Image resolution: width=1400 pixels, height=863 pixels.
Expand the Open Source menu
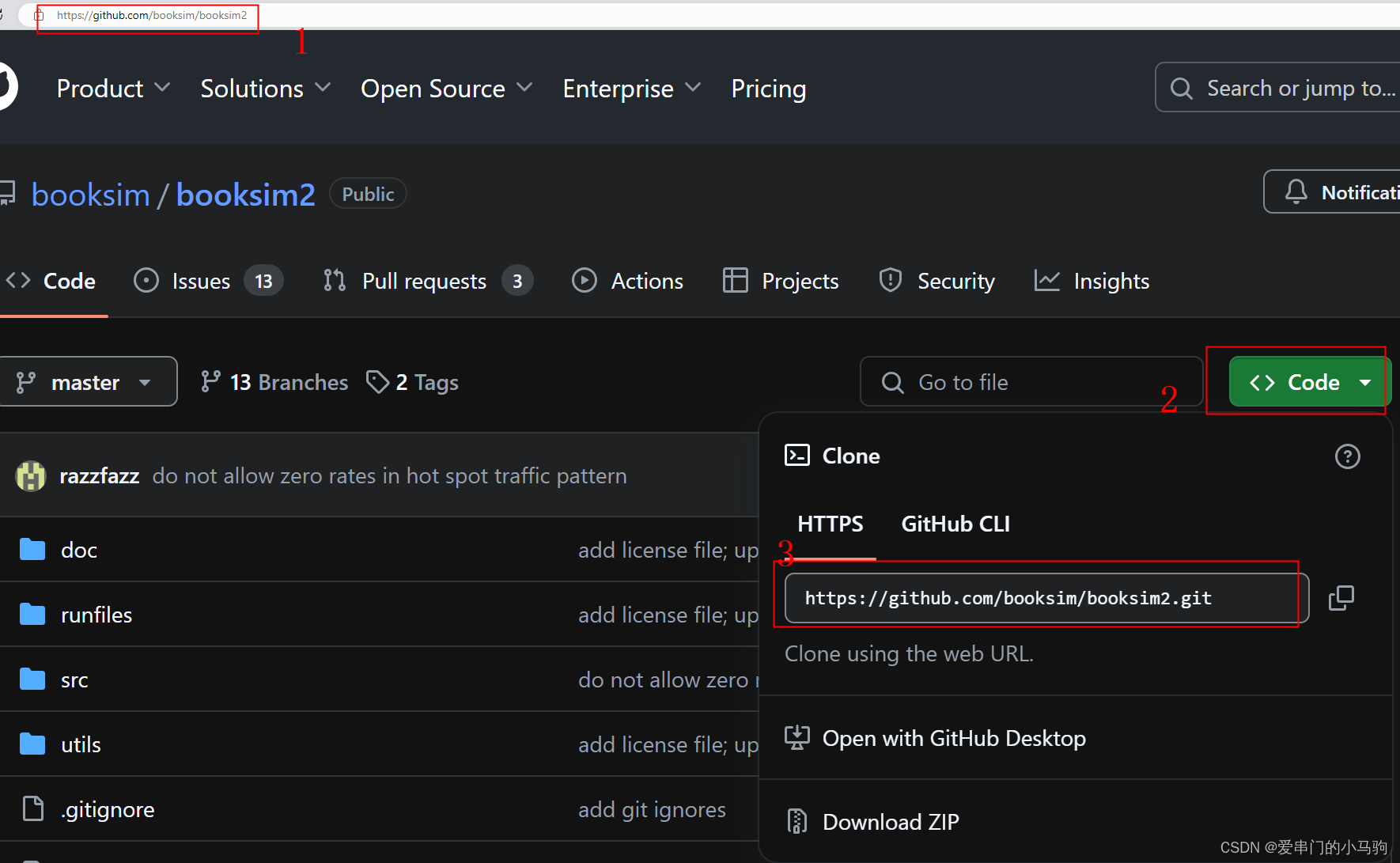coord(447,89)
